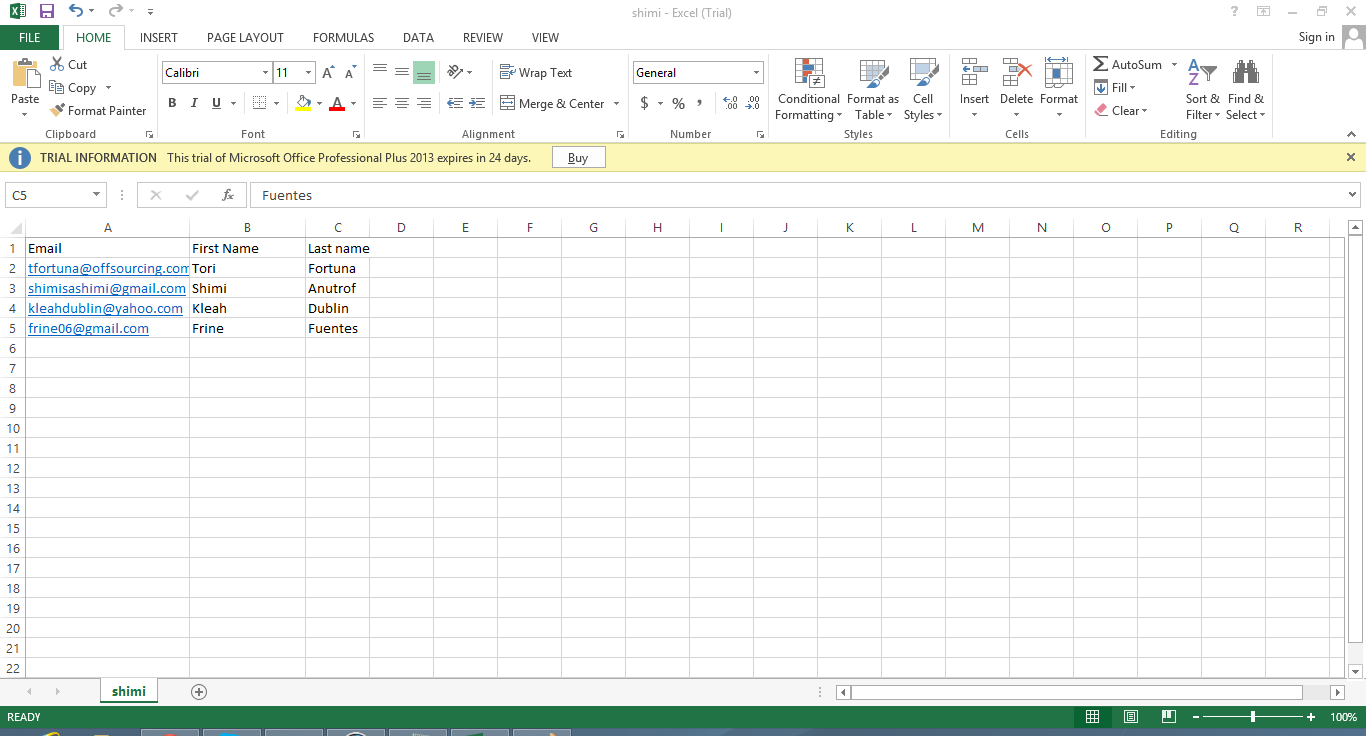The image size is (1366, 736).
Task: Toggle Wrap Text for the cell
Action: tap(536, 73)
